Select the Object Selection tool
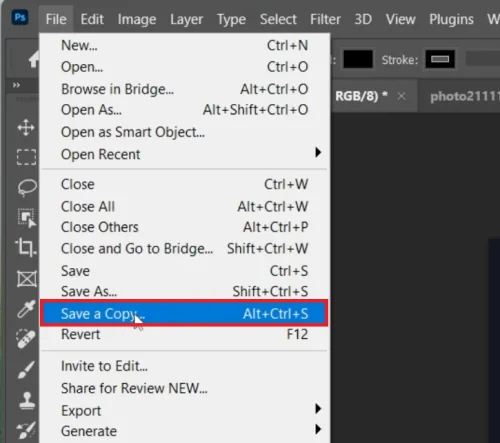Viewport: 500px width, 443px height. [26, 218]
